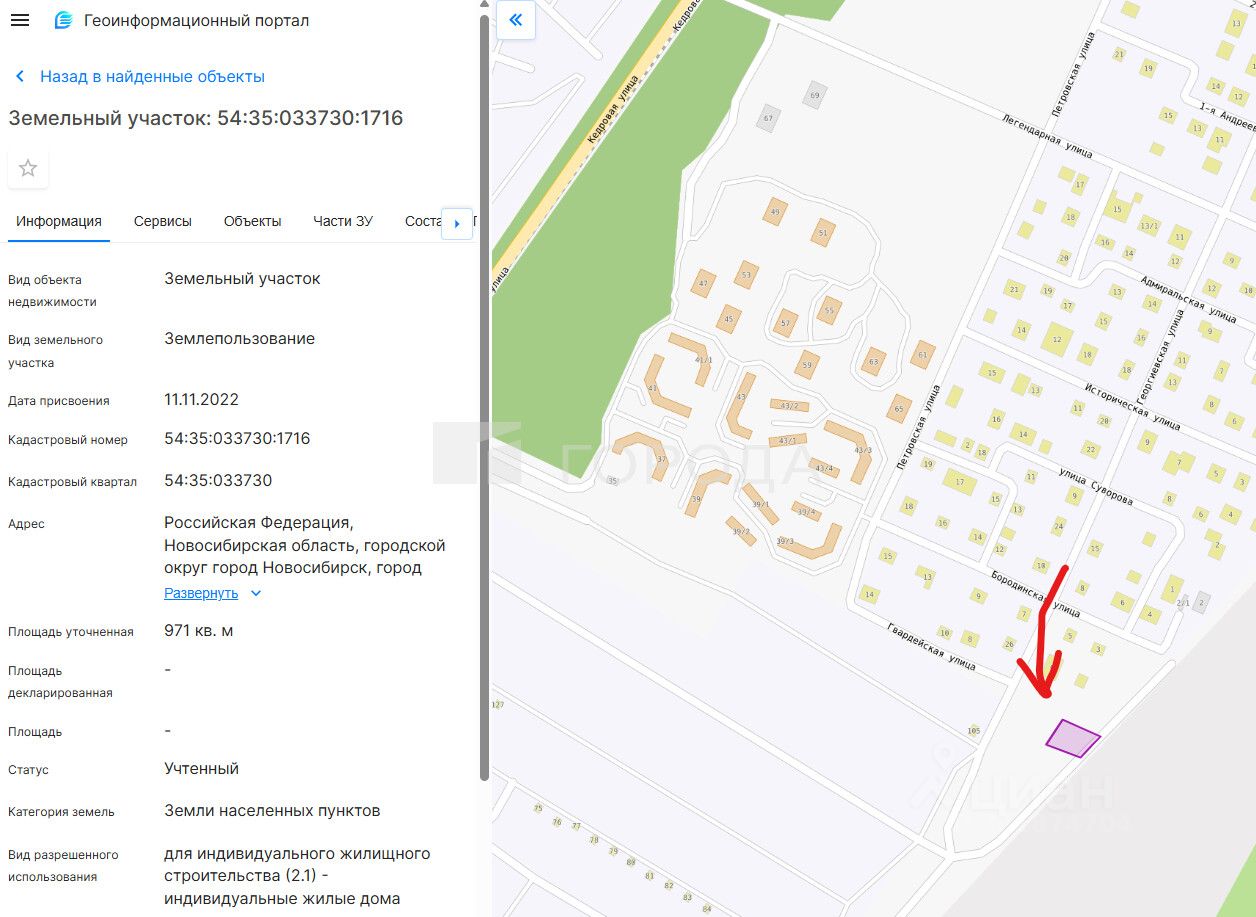
Task: Click the back arrow next to 'Назад в найденные объекты'
Action: (x=20, y=76)
